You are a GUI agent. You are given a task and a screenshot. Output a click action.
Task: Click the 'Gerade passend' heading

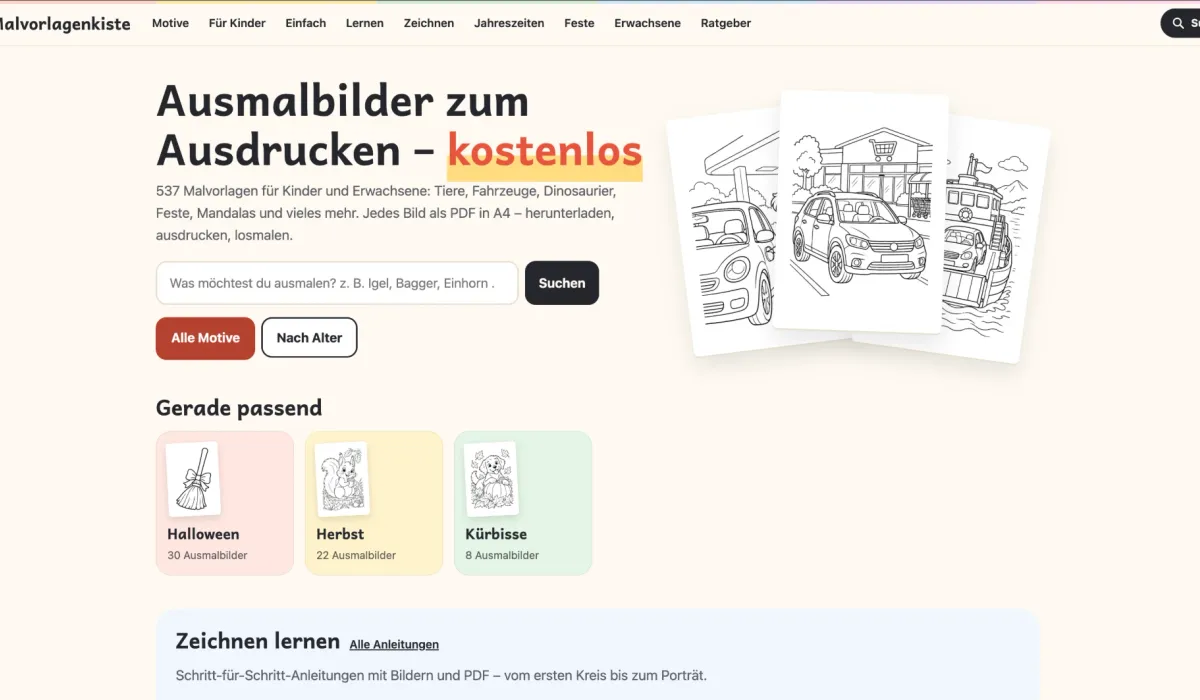(239, 408)
